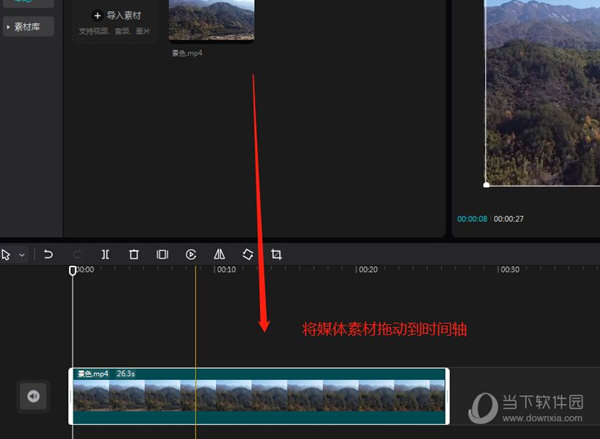Delete the selected clip with trash icon
Screen dimensions: 600x439
tap(134, 255)
